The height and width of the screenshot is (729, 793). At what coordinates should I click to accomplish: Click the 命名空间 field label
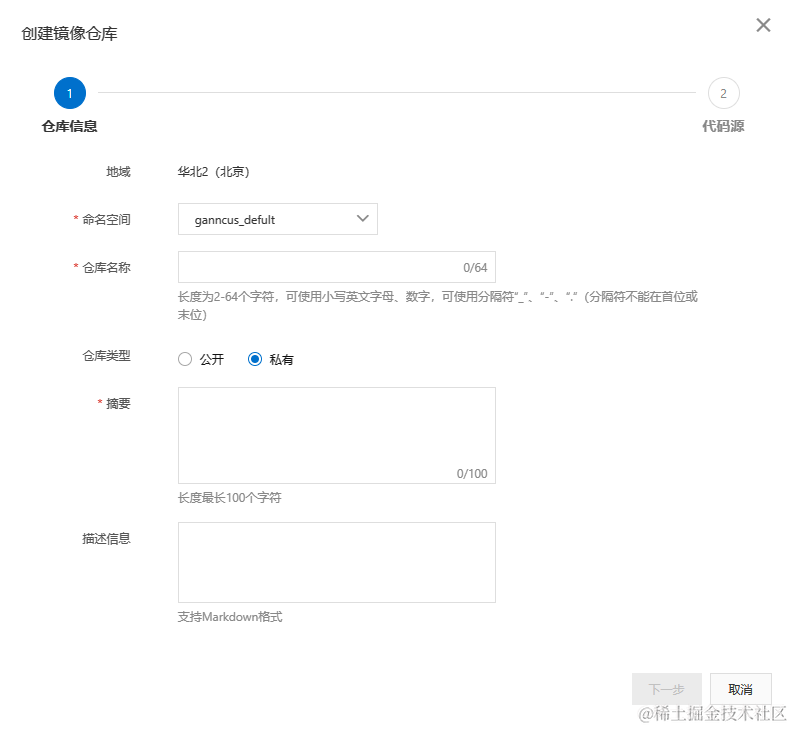coord(106,220)
